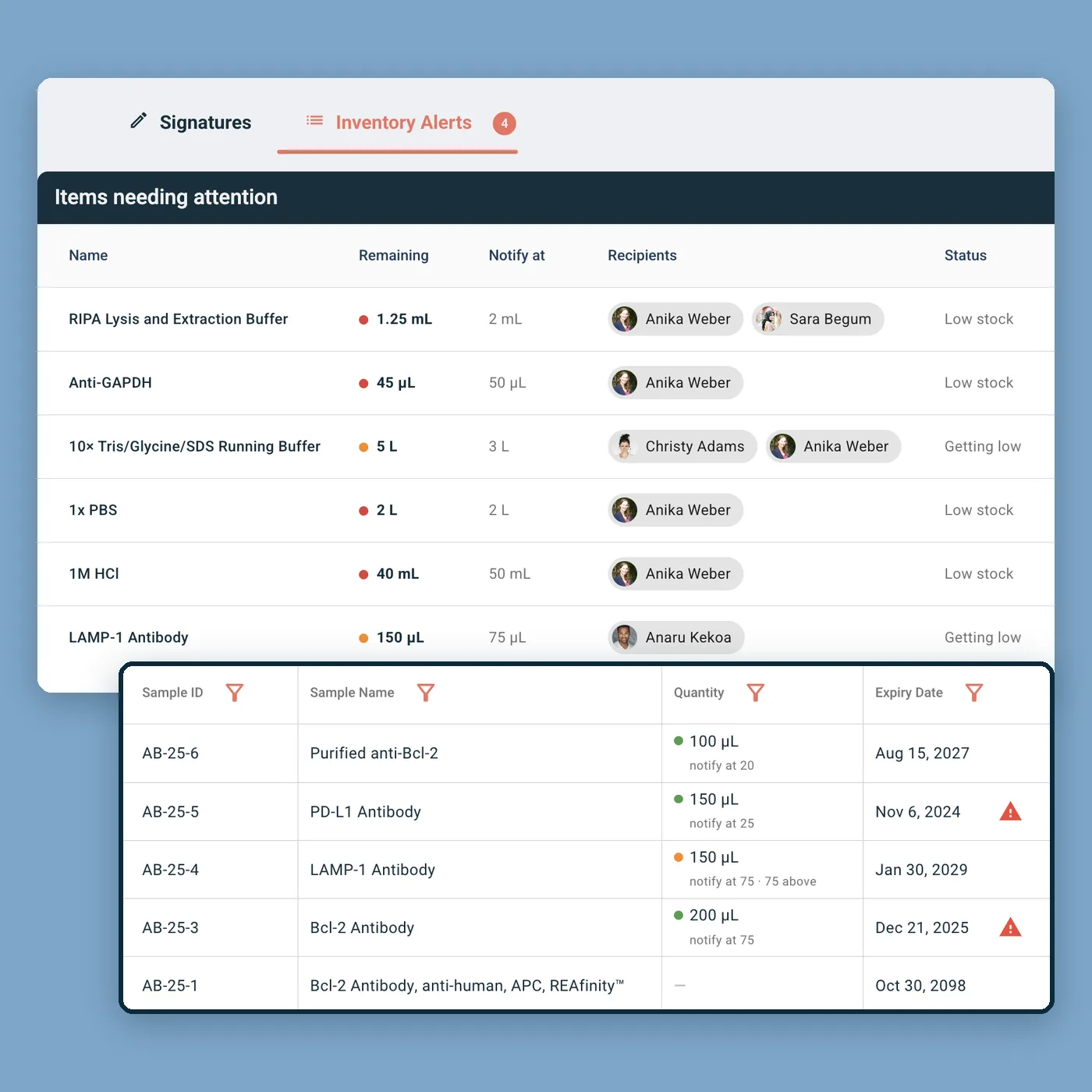
Task: Click the Status column header
Action: click(x=965, y=255)
